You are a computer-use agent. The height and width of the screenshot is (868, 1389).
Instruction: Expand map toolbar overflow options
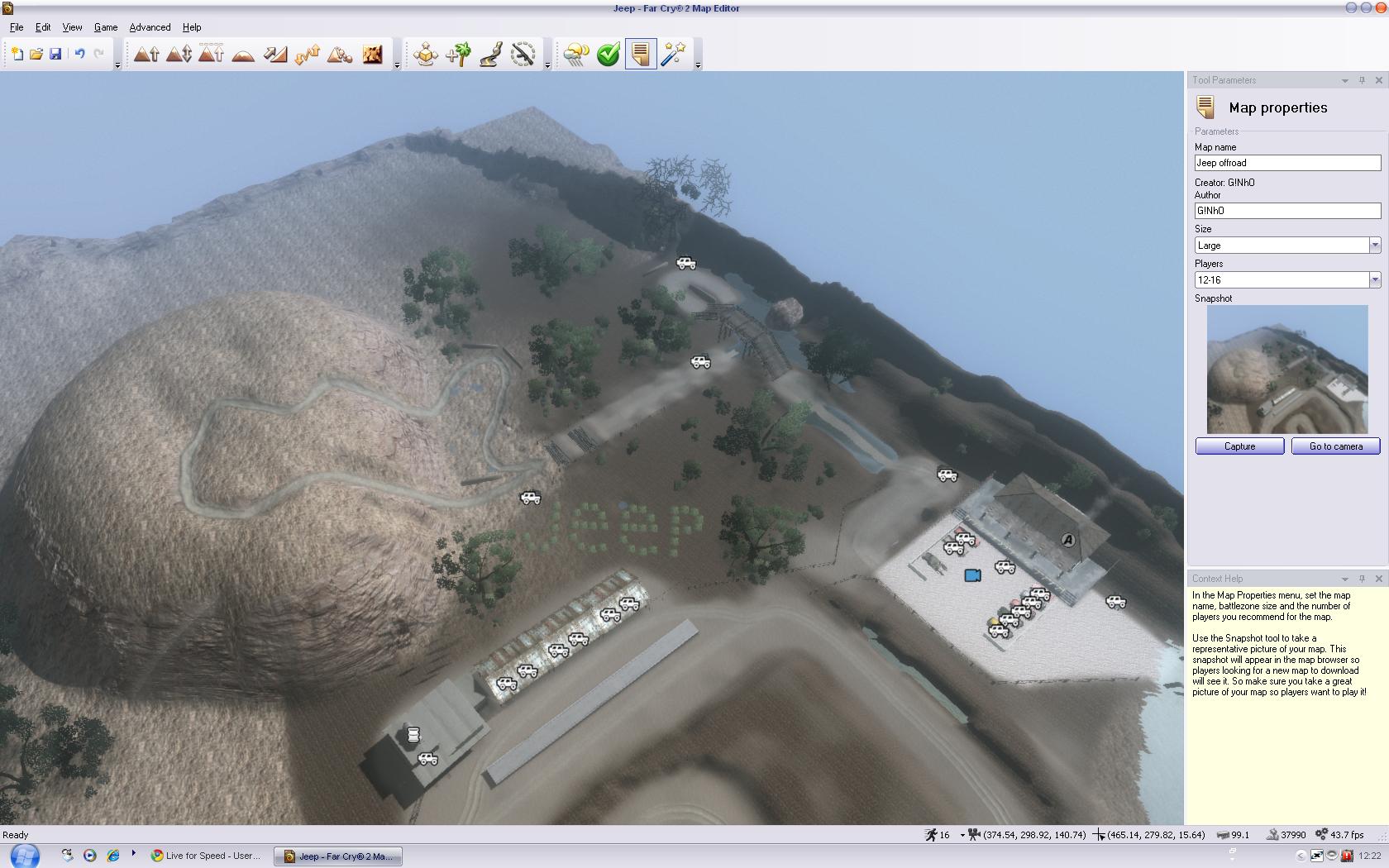[x=698, y=64]
